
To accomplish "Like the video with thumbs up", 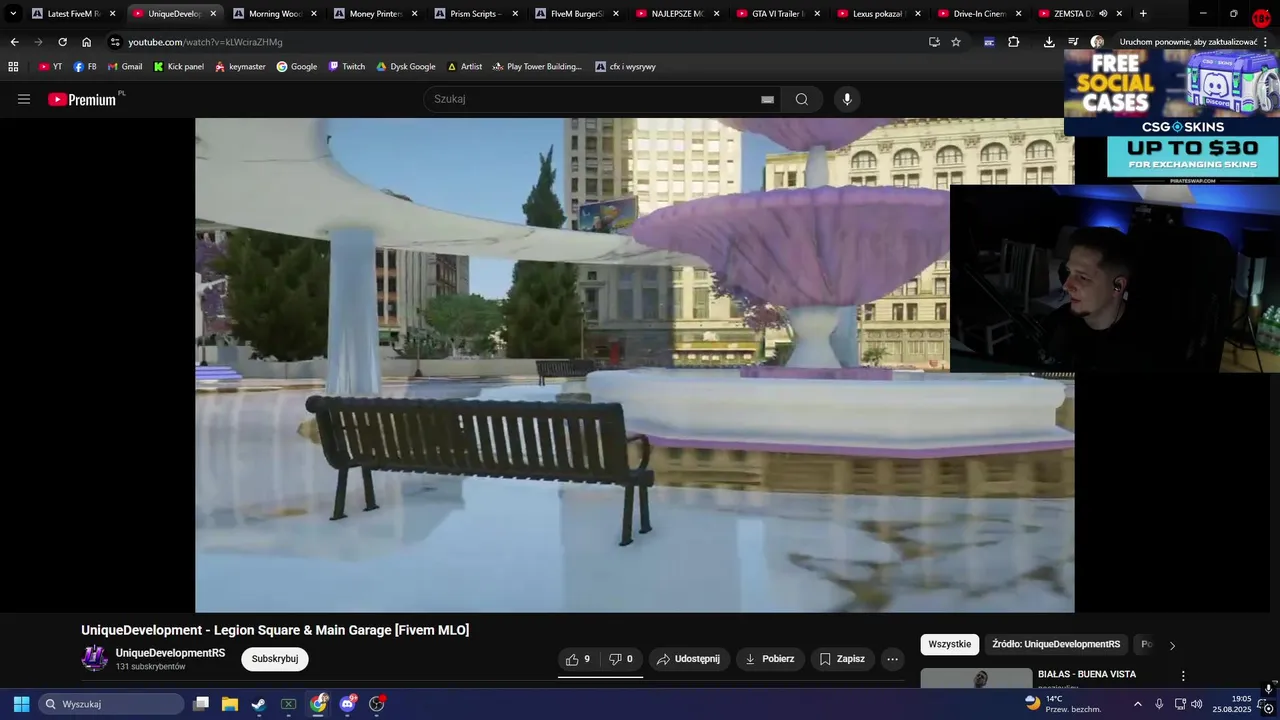I will tap(578, 659).
